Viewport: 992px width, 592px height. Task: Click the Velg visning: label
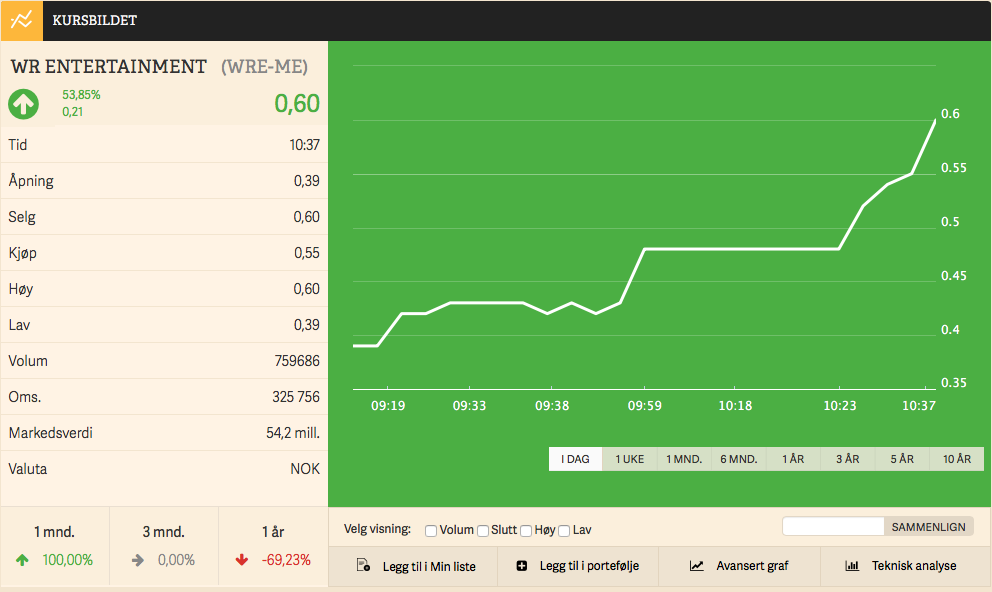point(377,529)
